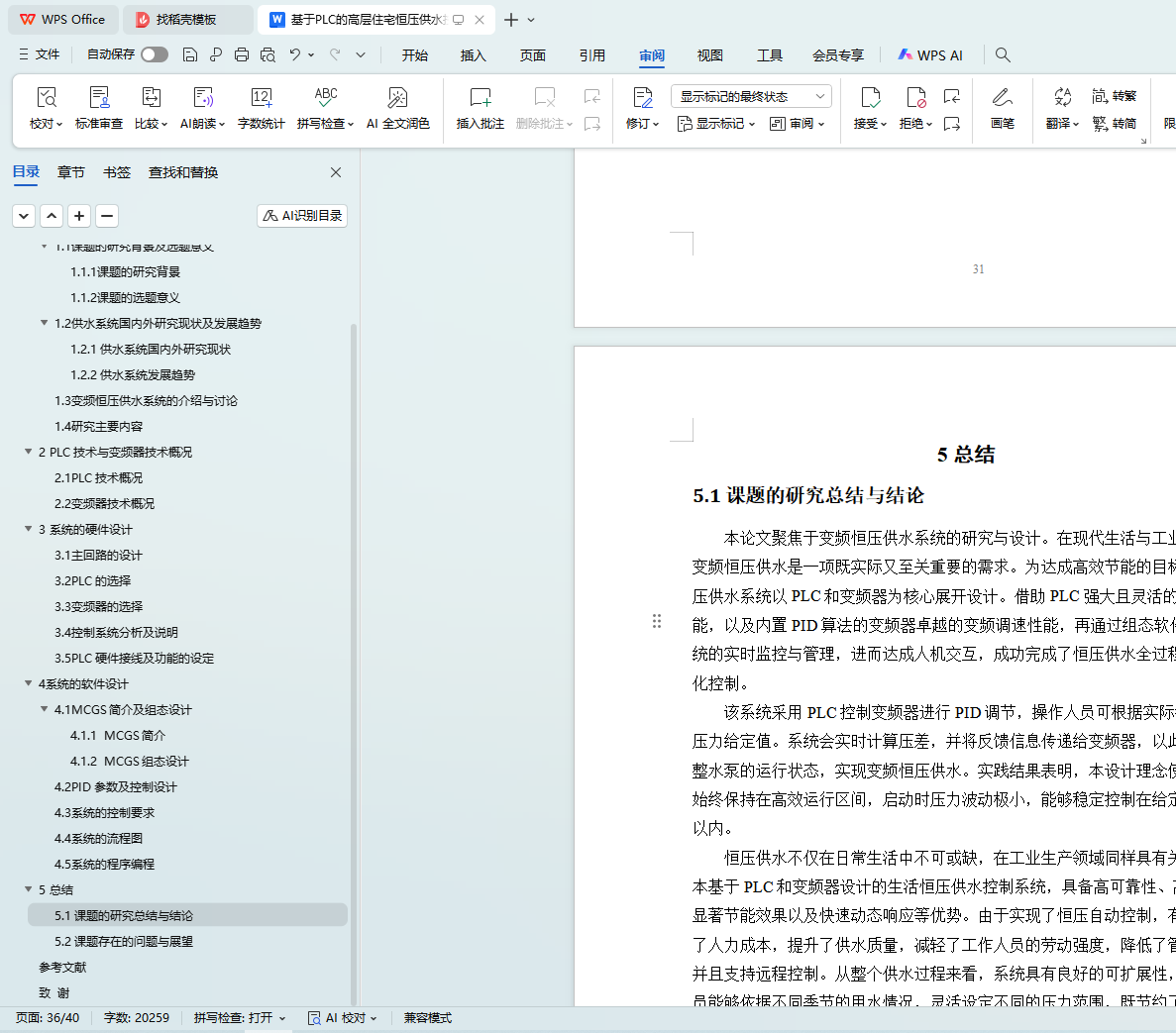Open the markup display state dropdown (显示标记的最终状态)

click(750, 96)
